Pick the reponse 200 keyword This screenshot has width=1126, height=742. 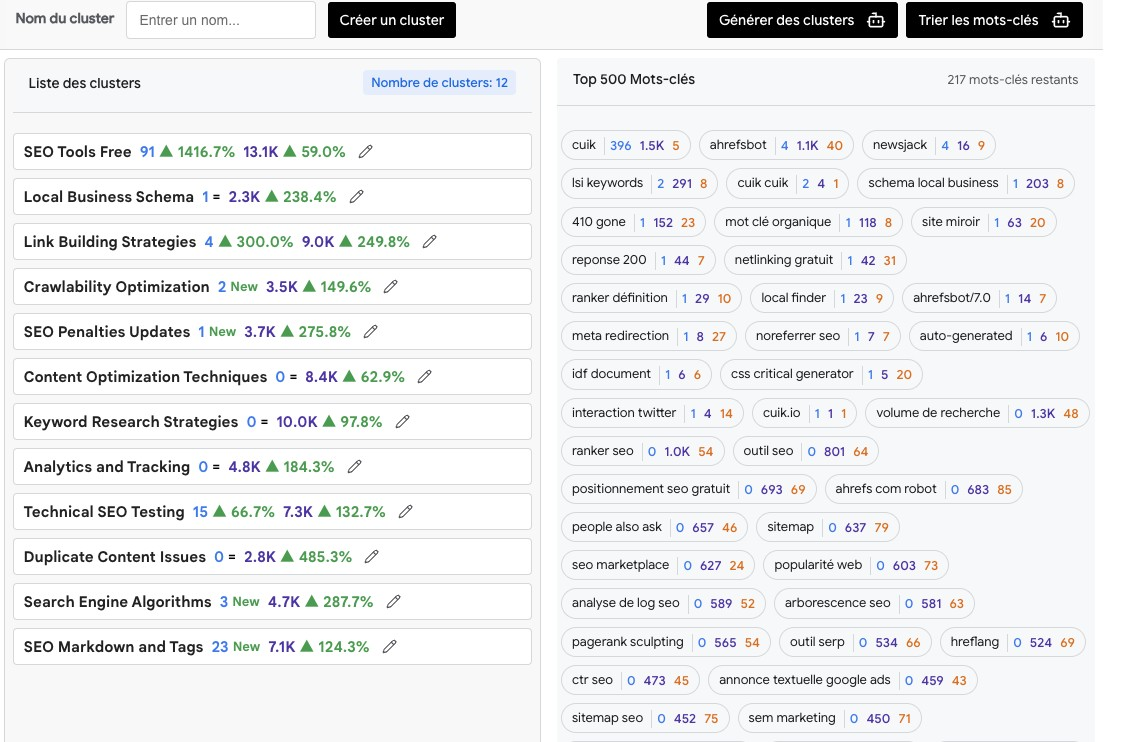coord(638,260)
